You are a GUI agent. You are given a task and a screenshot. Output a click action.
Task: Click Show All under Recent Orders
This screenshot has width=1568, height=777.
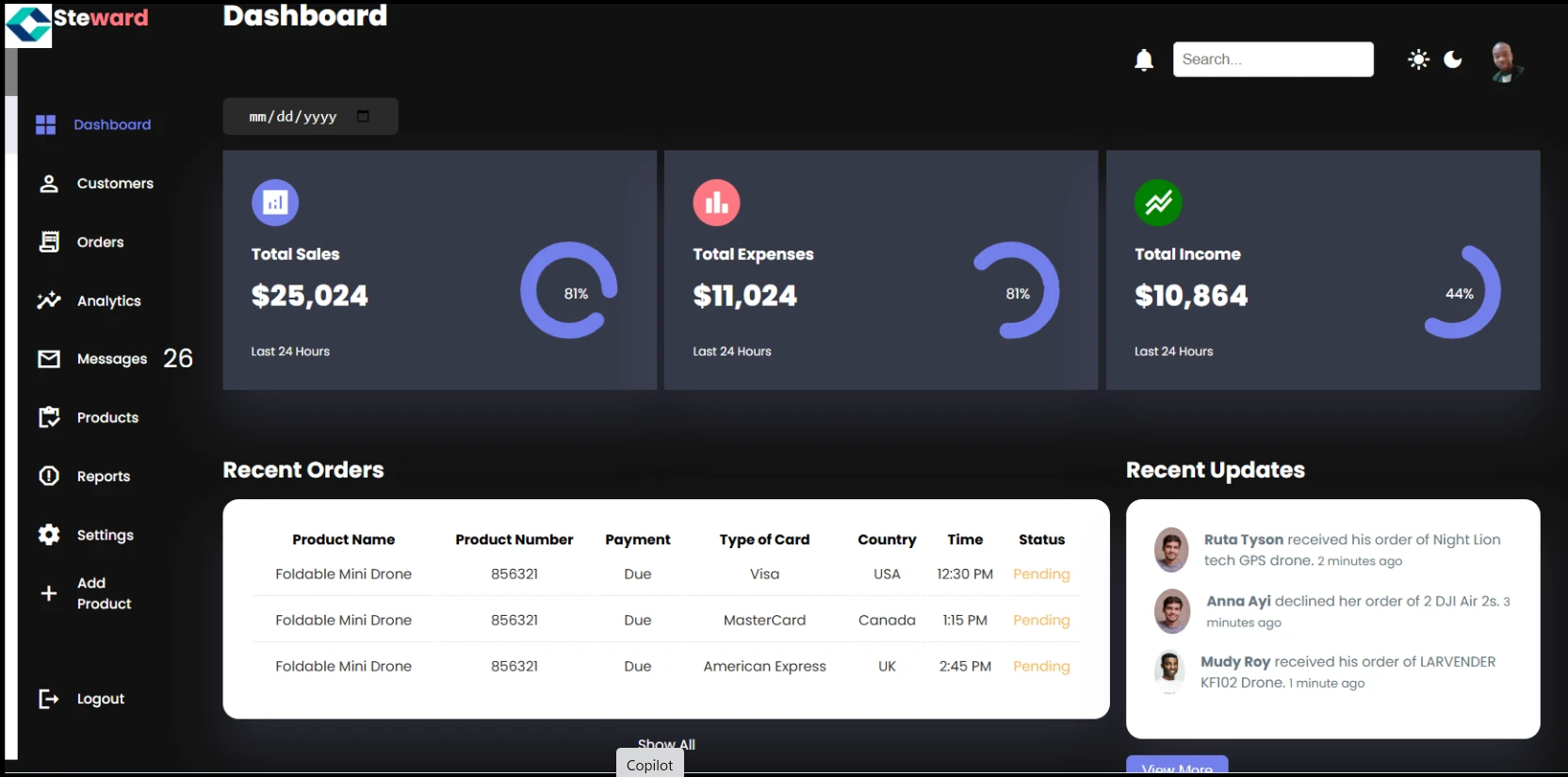coord(666,744)
